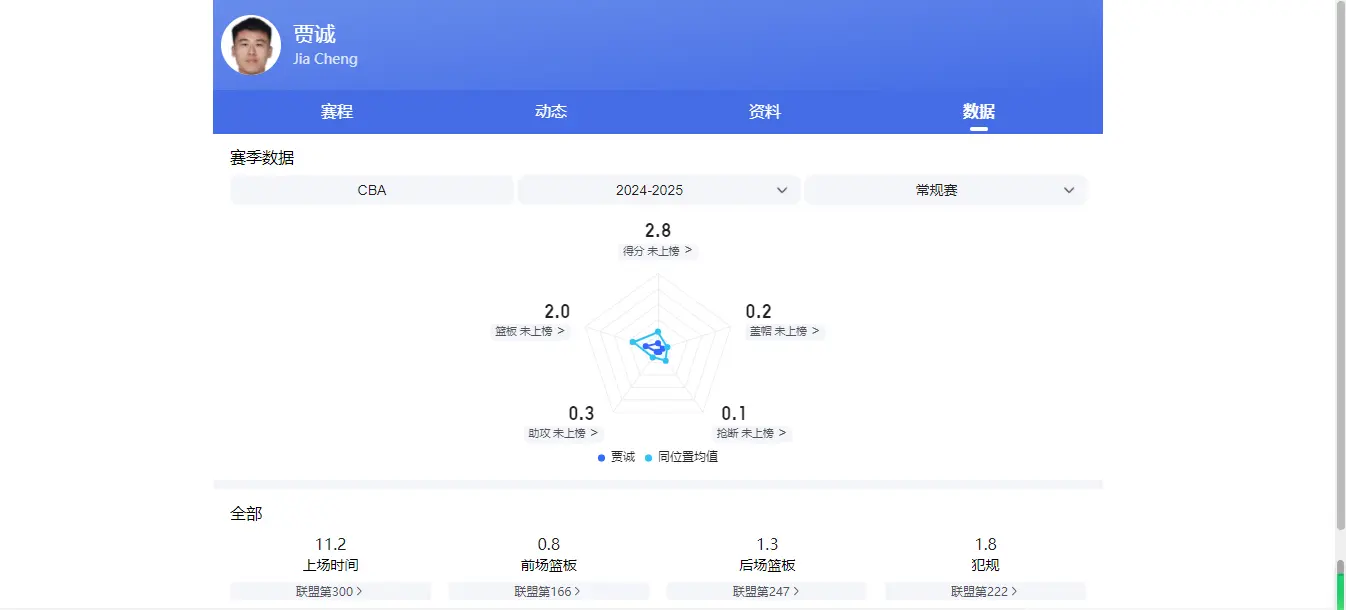Click Jia Cheng's profile photo

[250, 43]
